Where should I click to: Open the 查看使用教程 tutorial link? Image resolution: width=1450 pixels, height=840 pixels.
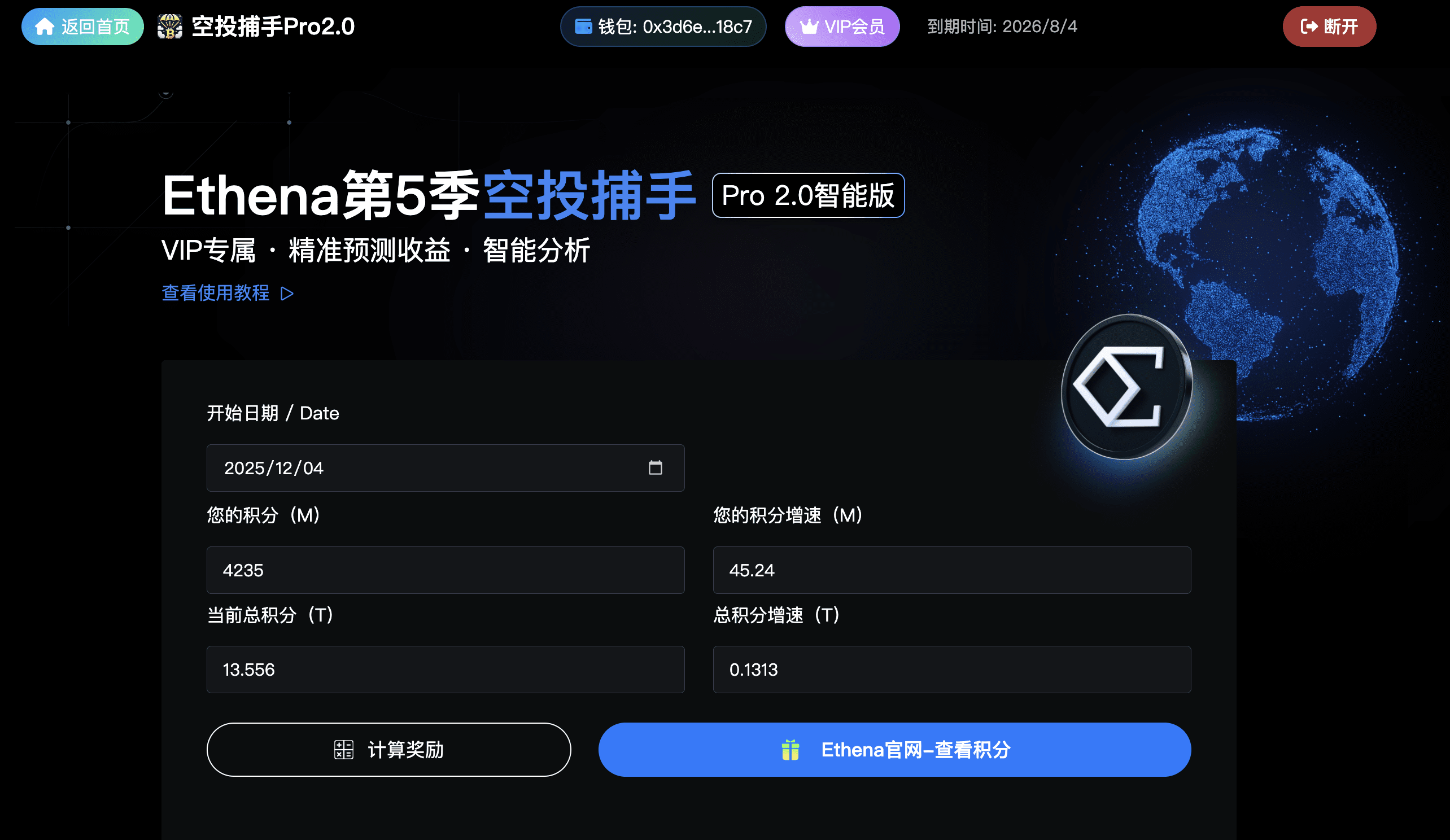(228, 294)
